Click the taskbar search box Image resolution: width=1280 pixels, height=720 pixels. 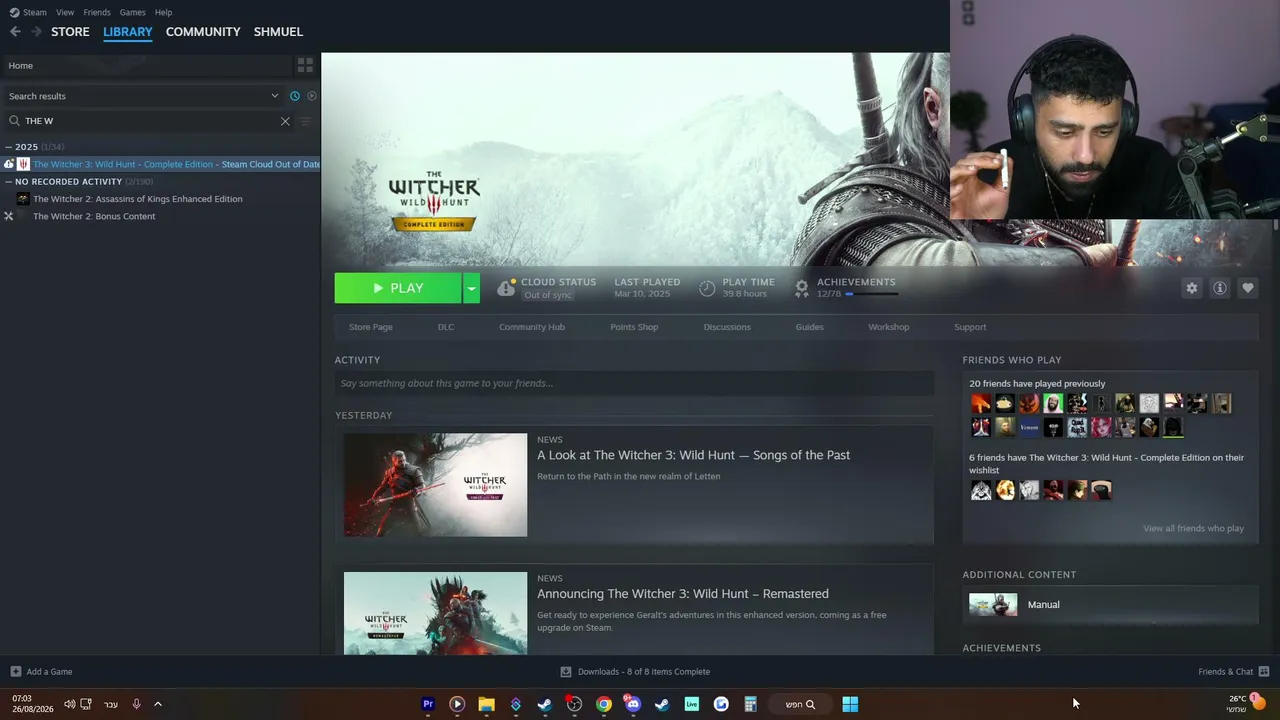pyautogui.click(x=799, y=704)
